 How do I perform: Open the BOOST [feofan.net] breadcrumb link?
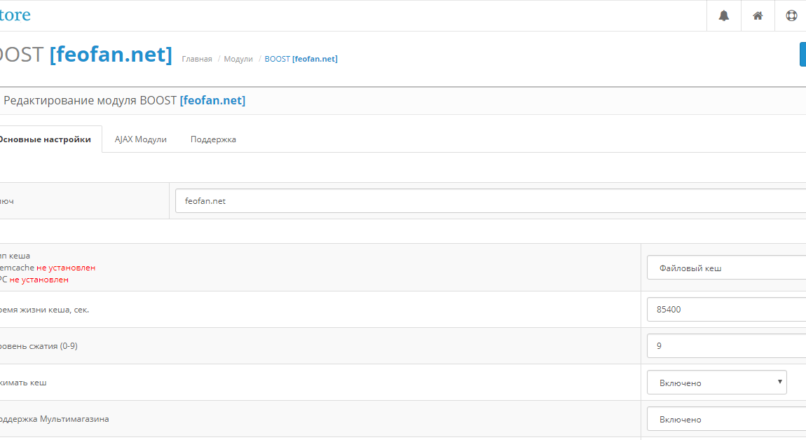click(x=301, y=59)
